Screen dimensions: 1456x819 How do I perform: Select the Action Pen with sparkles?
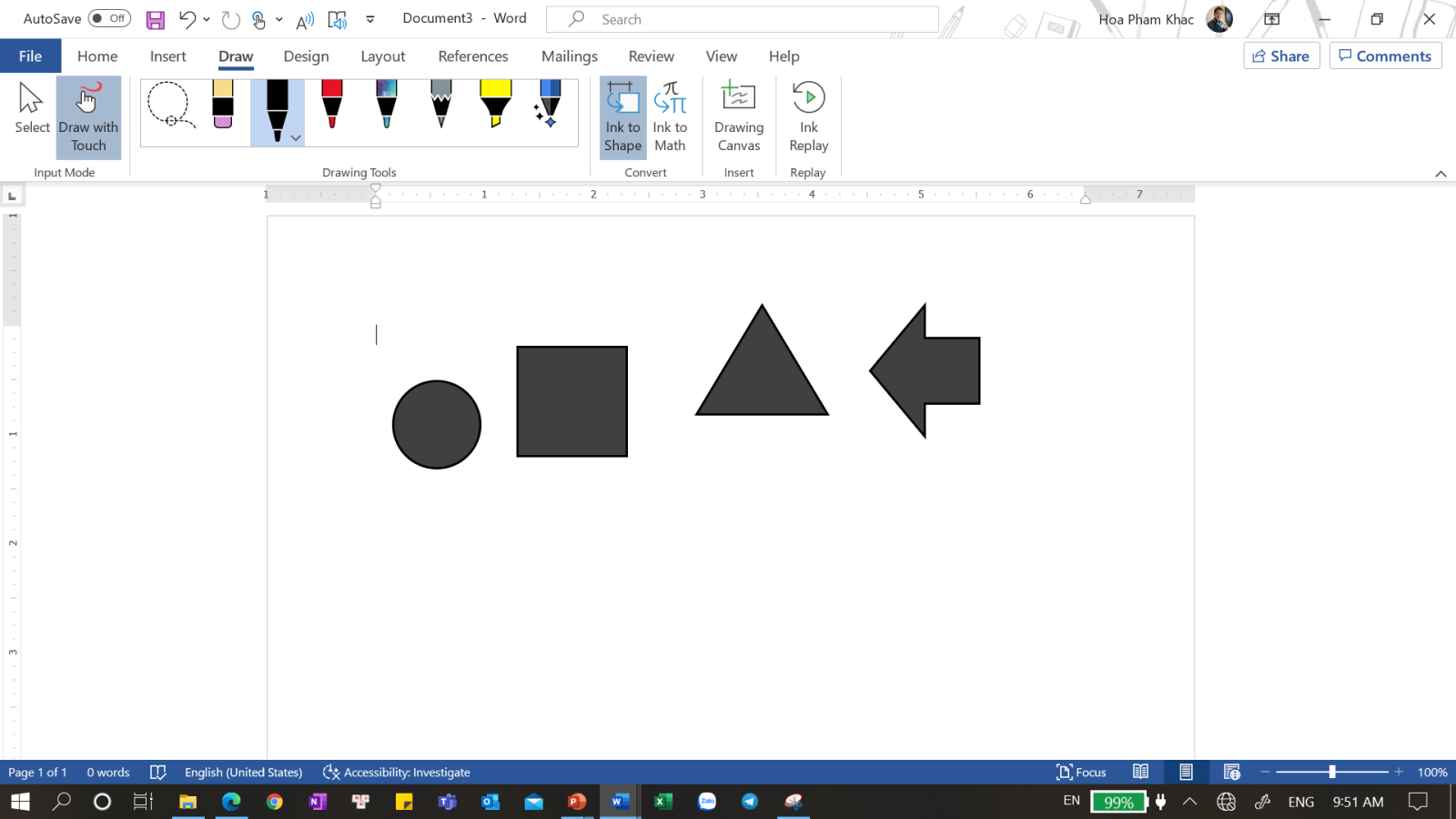549,105
